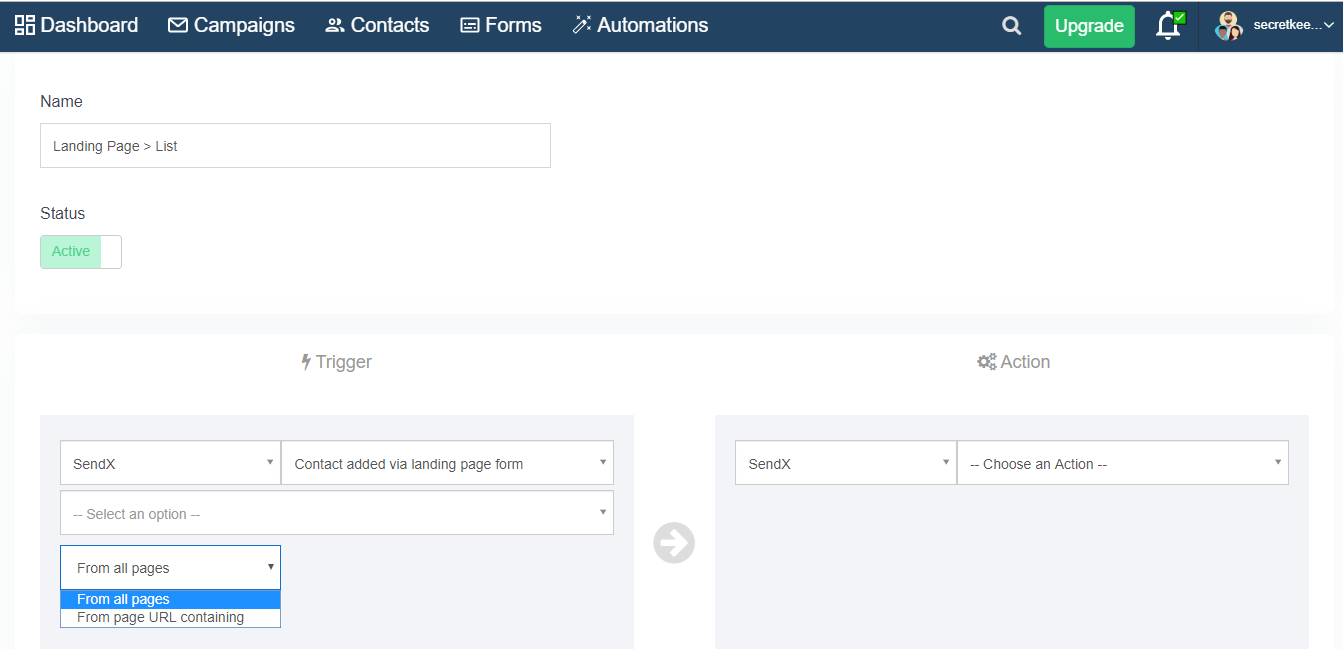Image resolution: width=1343 pixels, height=649 pixels.
Task: Click the Automations magic wand icon
Action: point(582,25)
